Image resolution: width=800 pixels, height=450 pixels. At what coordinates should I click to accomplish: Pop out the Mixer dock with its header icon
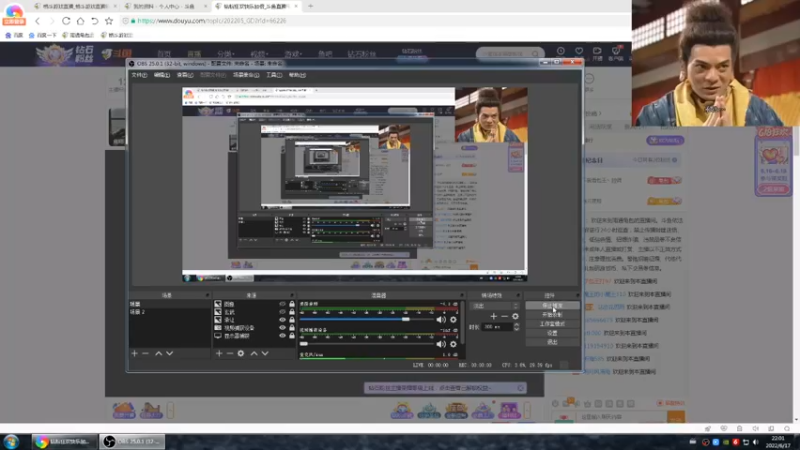462,295
